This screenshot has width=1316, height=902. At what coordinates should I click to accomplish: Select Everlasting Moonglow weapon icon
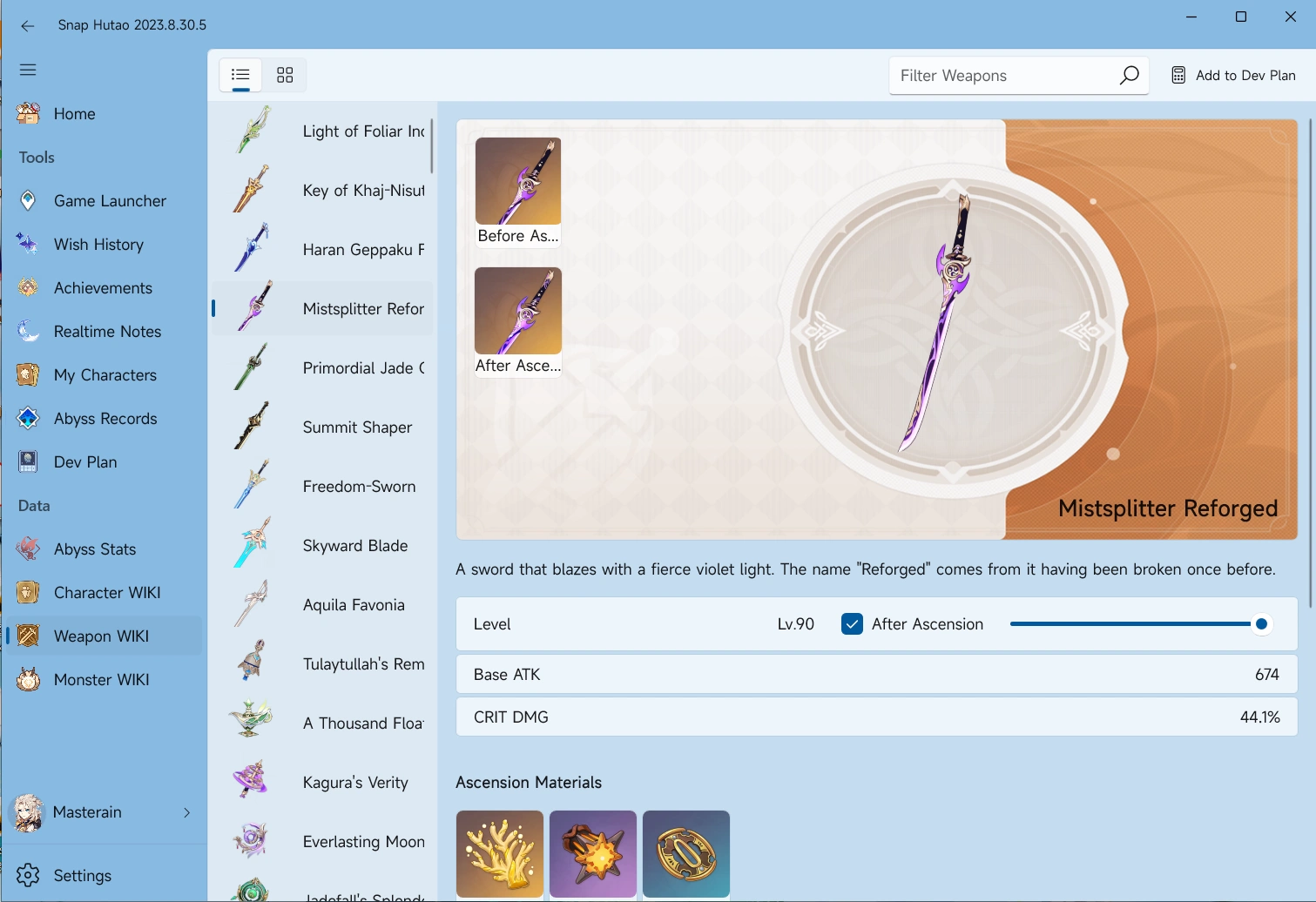(x=253, y=841)
